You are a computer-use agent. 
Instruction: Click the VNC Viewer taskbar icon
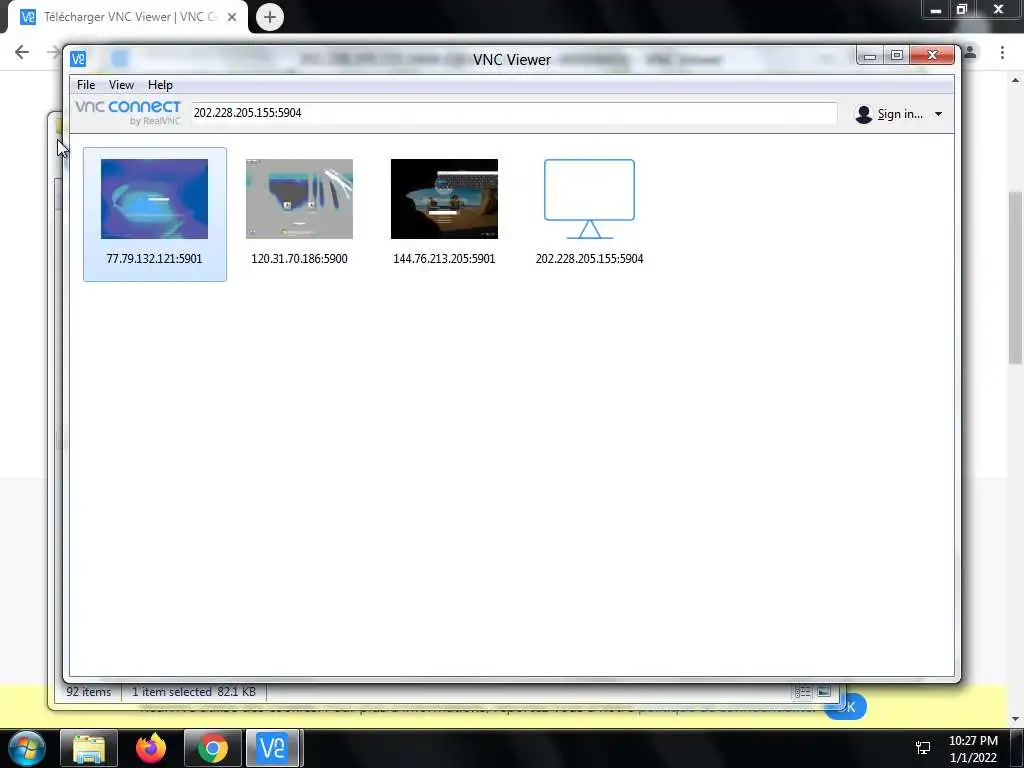(273, 748)
